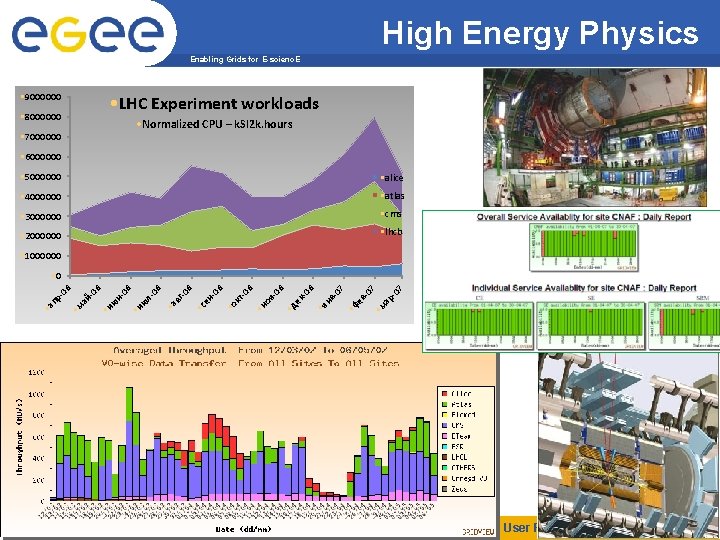Click the 3000000 y-axis label

[x=43, y=216]
